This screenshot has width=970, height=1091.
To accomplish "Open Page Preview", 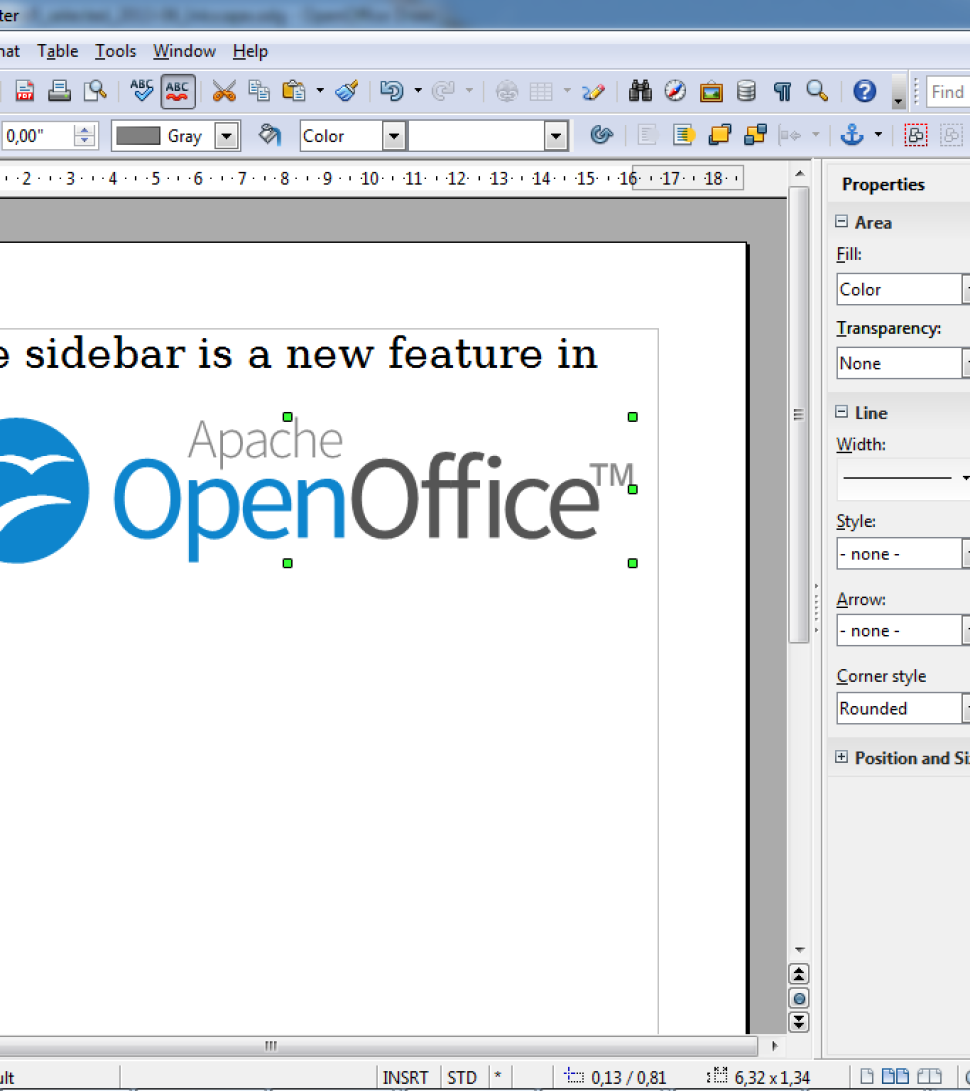I will (x=95, y=91).
